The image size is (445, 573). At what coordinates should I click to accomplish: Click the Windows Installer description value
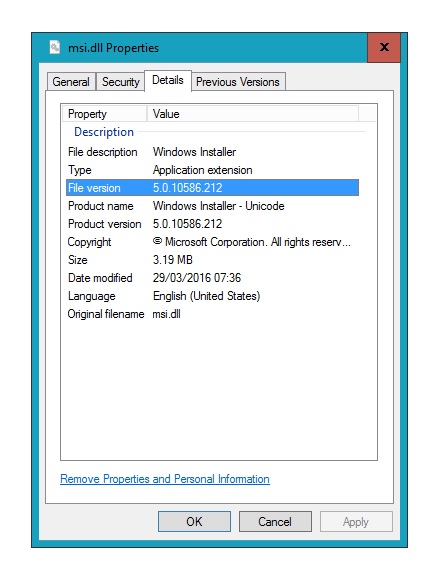(x=194, y=152)
